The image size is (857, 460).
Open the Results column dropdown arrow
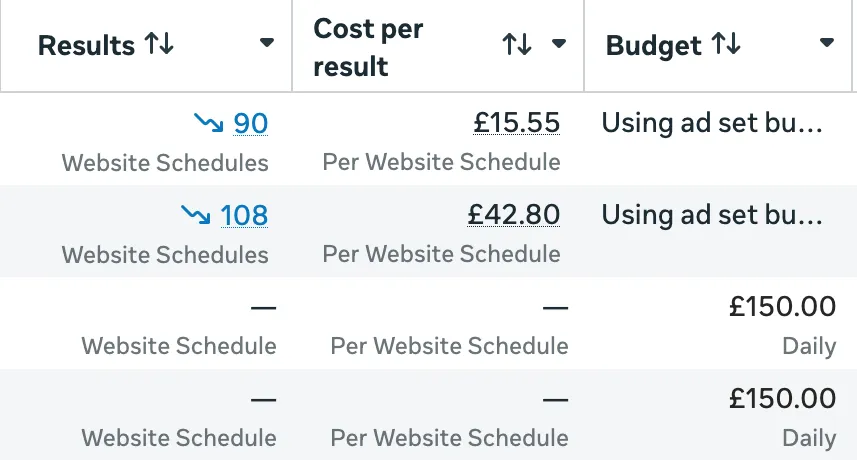pos(266,43)
